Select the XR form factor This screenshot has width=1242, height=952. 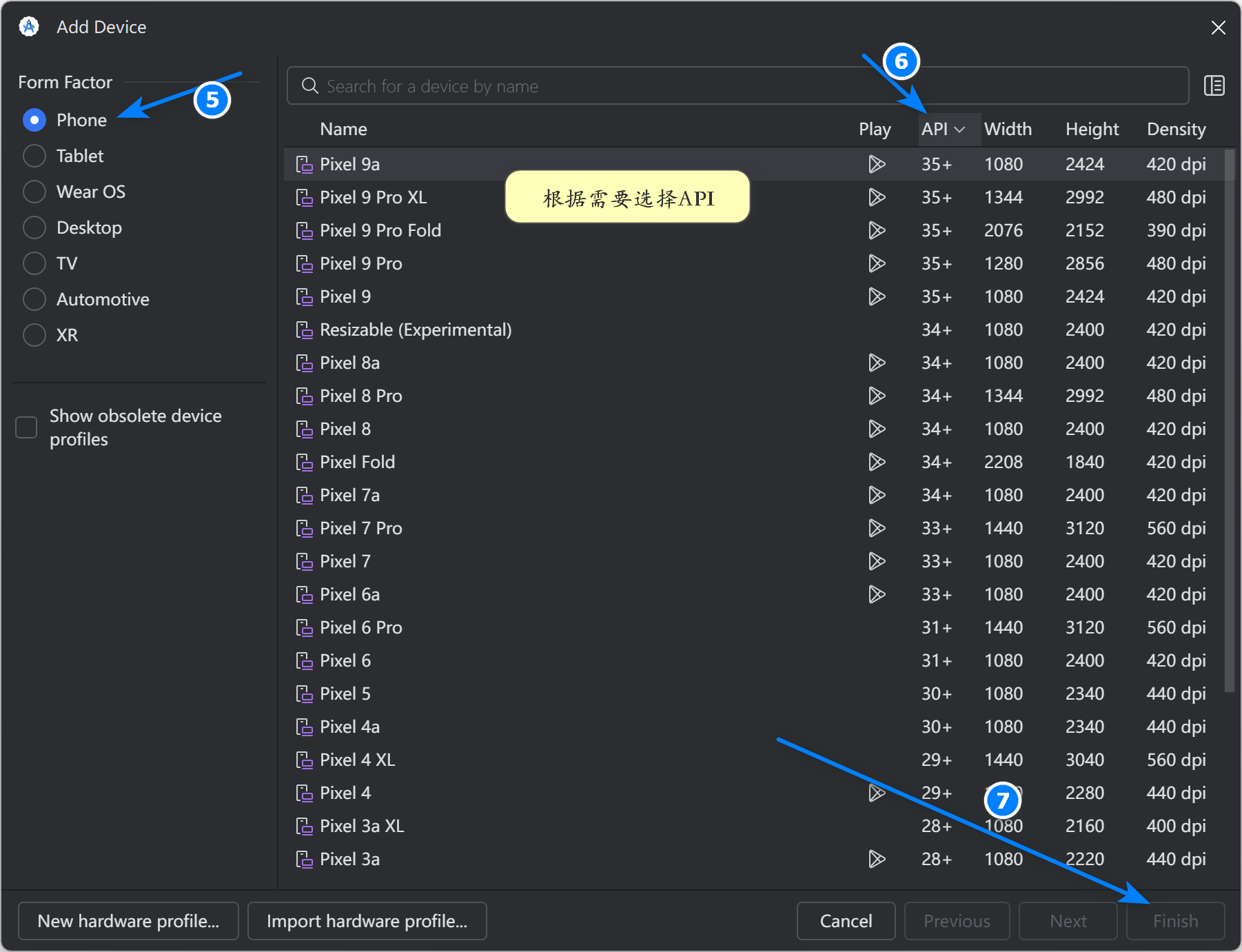(34, 335)
